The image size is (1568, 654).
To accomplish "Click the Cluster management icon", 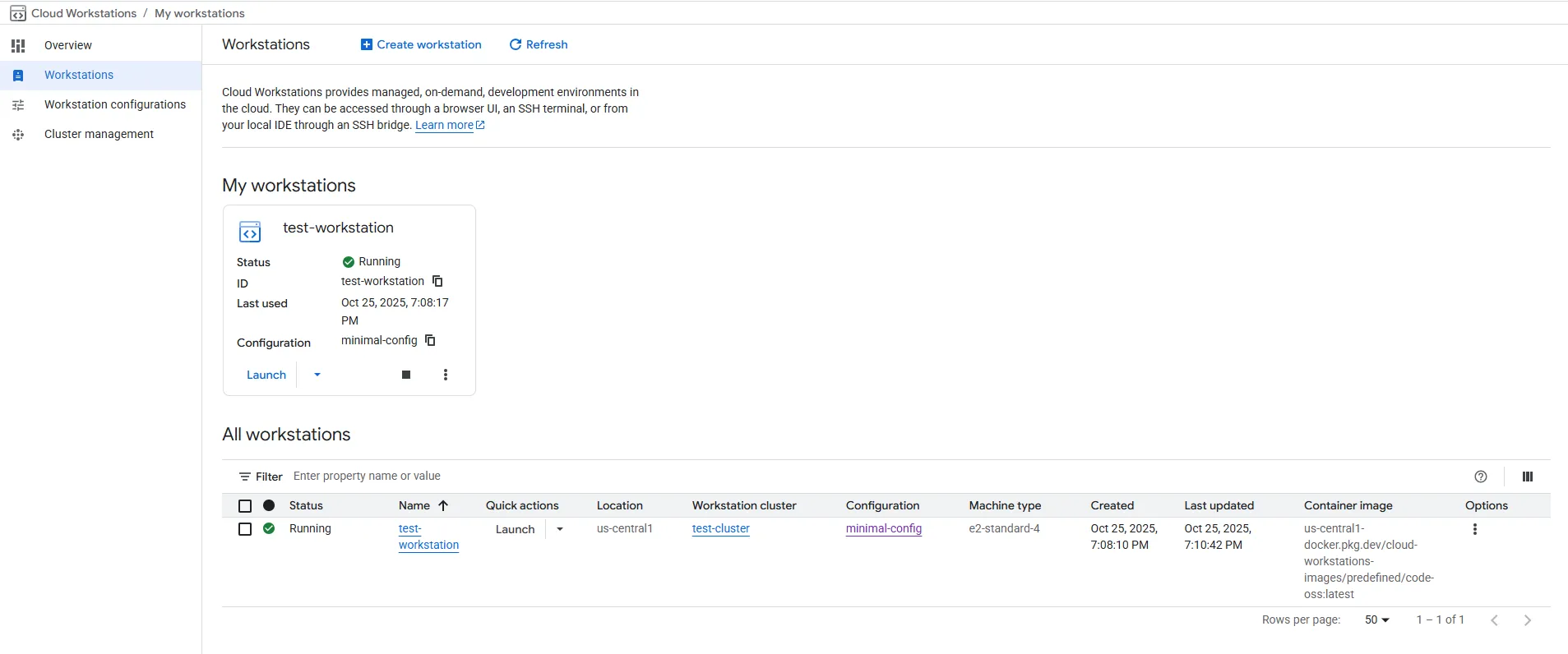I will 18,135.
